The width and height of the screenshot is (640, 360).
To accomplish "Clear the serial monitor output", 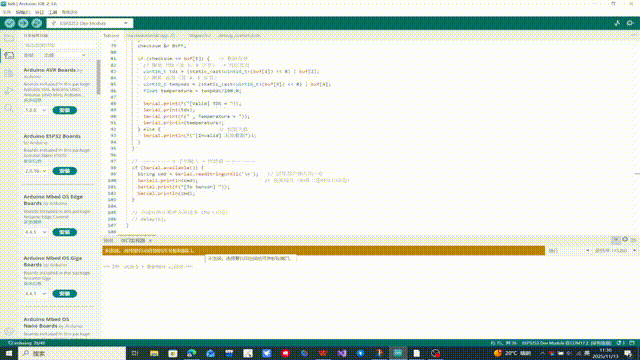I will tap(633, 240).
